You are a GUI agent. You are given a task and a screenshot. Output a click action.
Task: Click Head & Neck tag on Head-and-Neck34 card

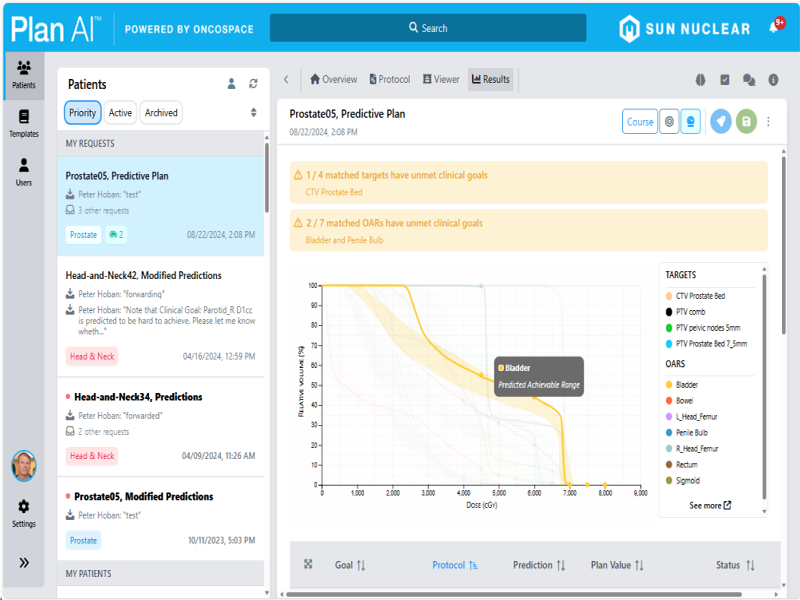[x=92, y=456]
